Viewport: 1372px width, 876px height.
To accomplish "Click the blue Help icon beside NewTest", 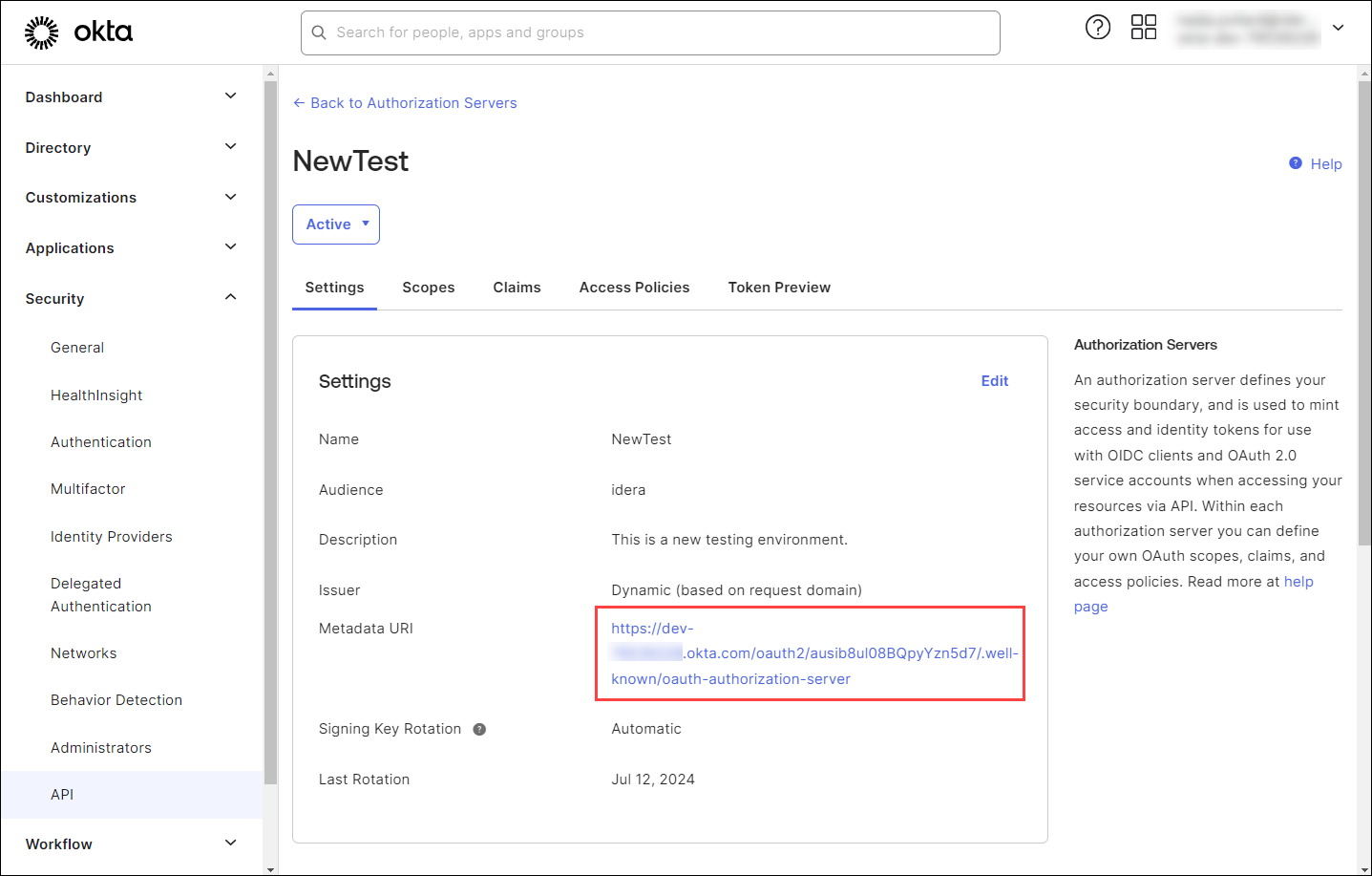I will tap(1296, 163).
